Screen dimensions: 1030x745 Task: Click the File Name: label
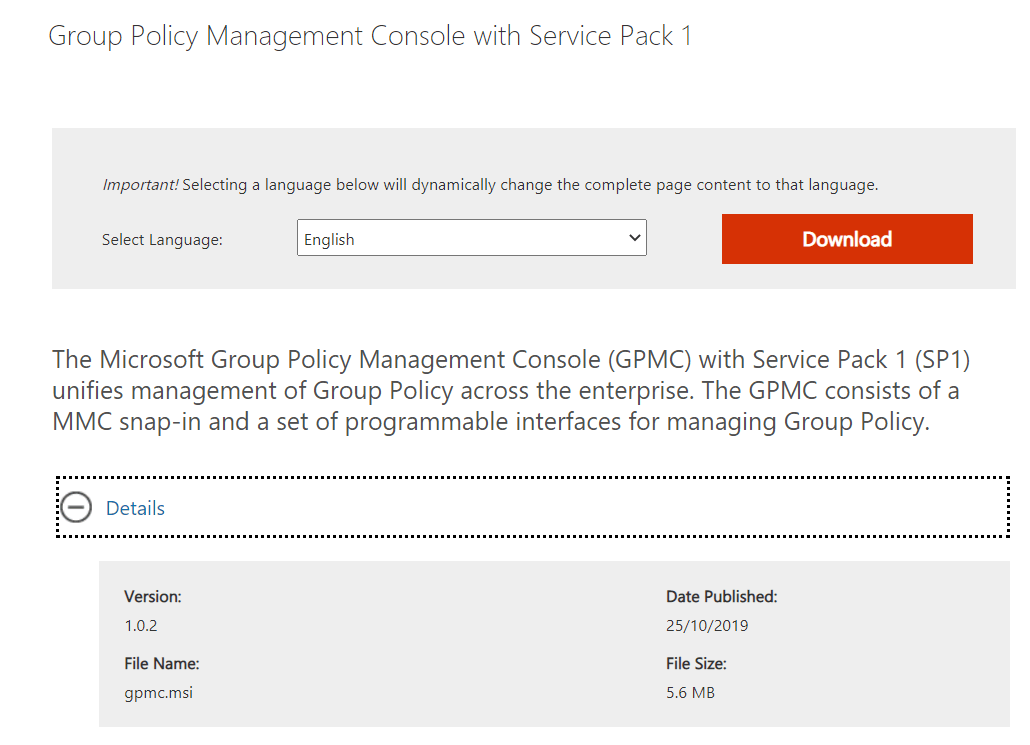coord(162,664)
